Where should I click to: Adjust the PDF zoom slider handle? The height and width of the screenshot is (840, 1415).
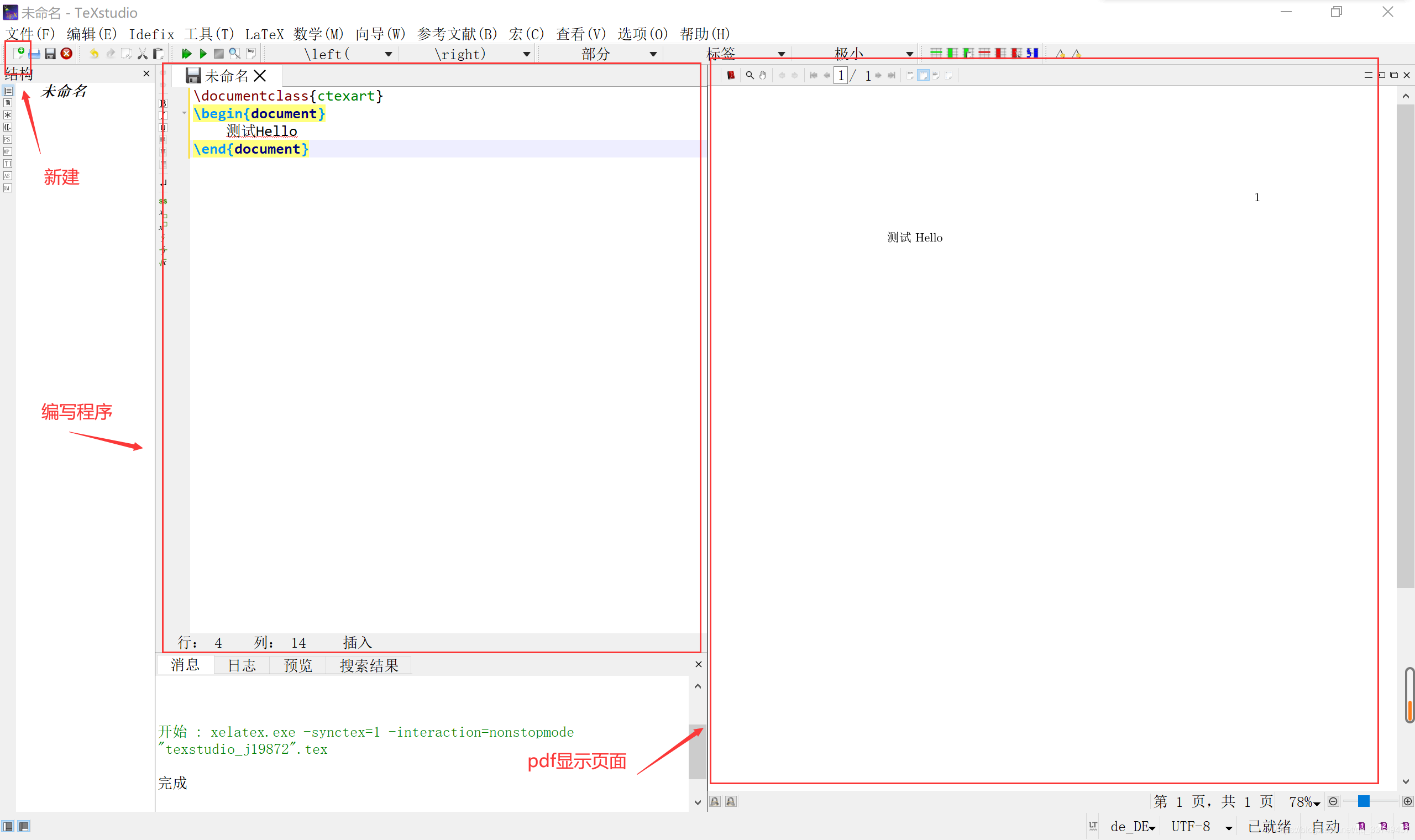pyautogui.click(x=1364, y=801)
